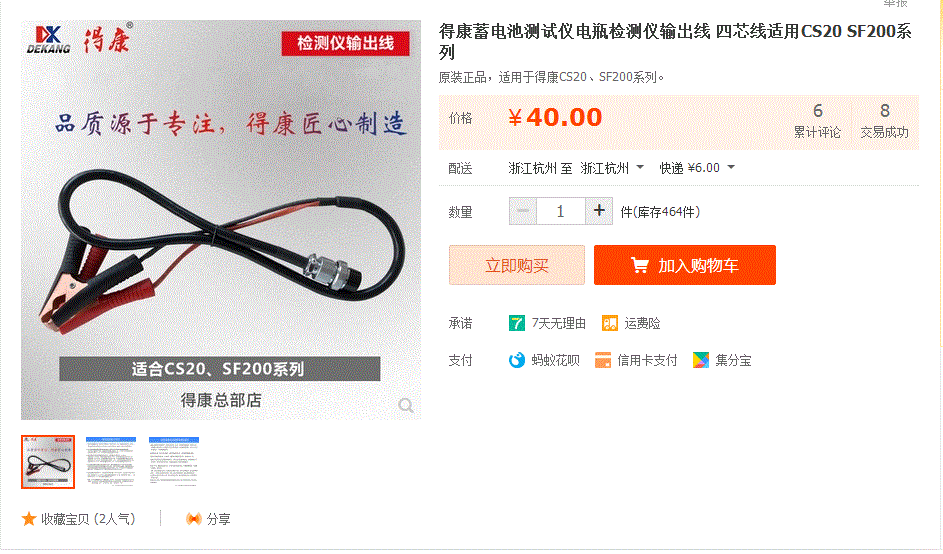Select the first cable photo thumbnail
Viewport: 943px width, 554px height.
point(48,462)
